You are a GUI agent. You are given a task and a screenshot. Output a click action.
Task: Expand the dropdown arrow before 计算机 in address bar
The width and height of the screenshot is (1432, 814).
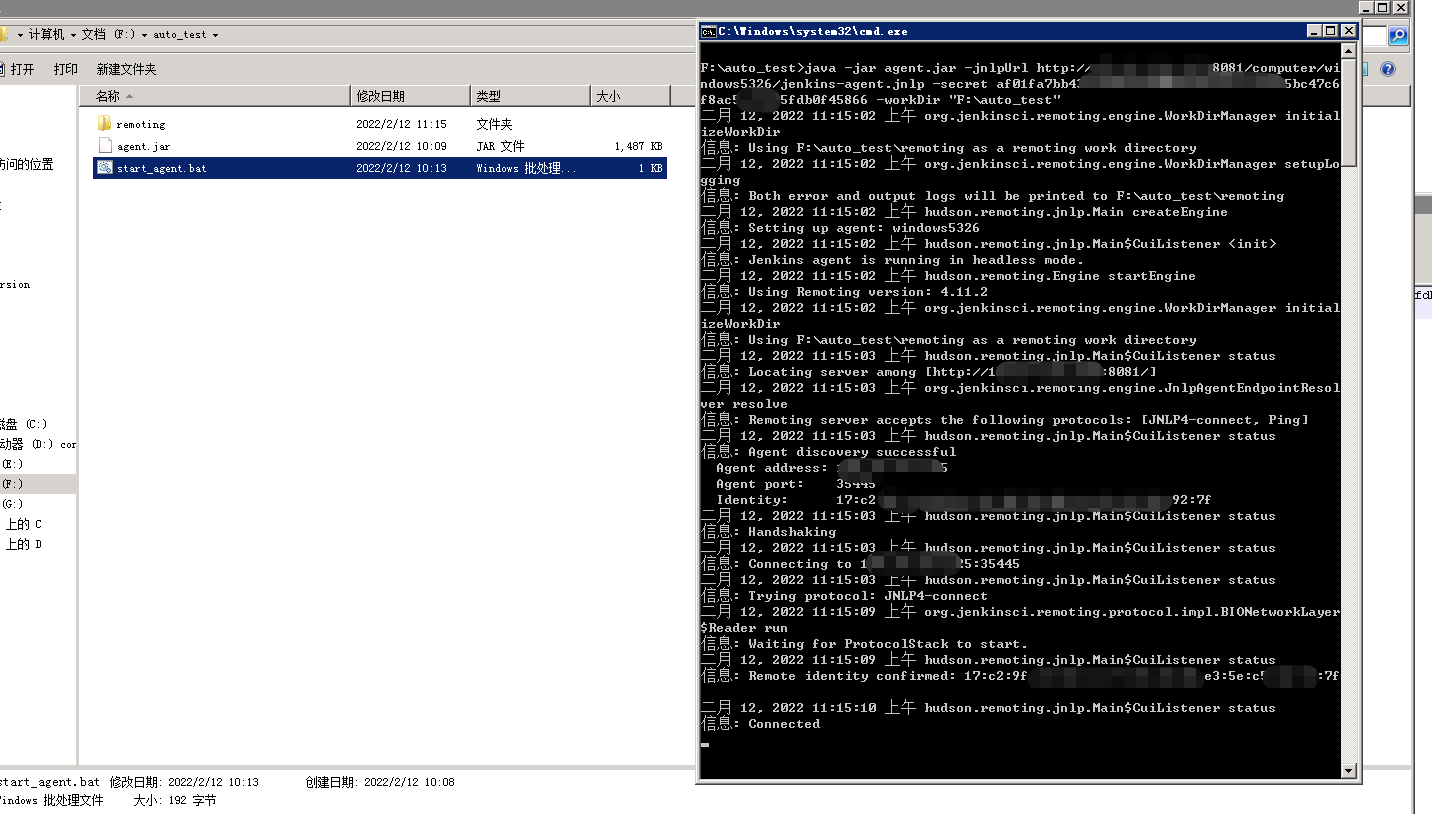pos(20,35)
